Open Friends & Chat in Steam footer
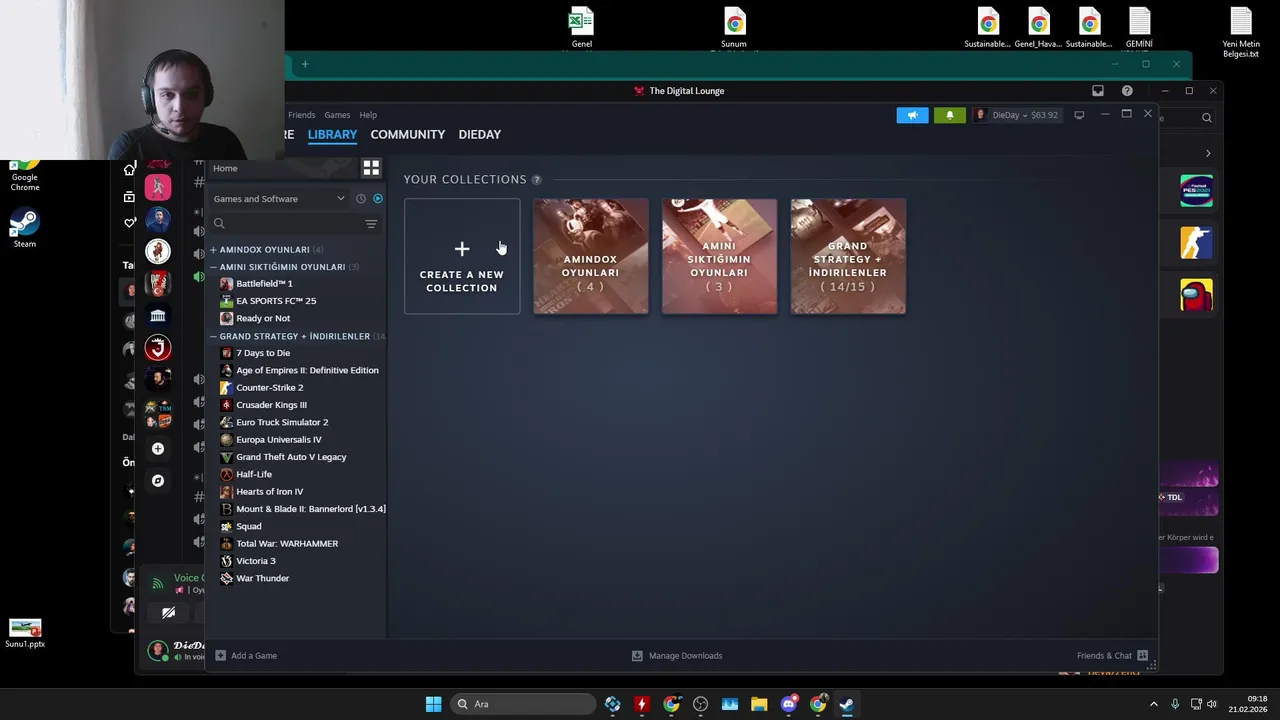This screenshot has width=1280, height=720. pyautogui.click(x=1112, y=656)
